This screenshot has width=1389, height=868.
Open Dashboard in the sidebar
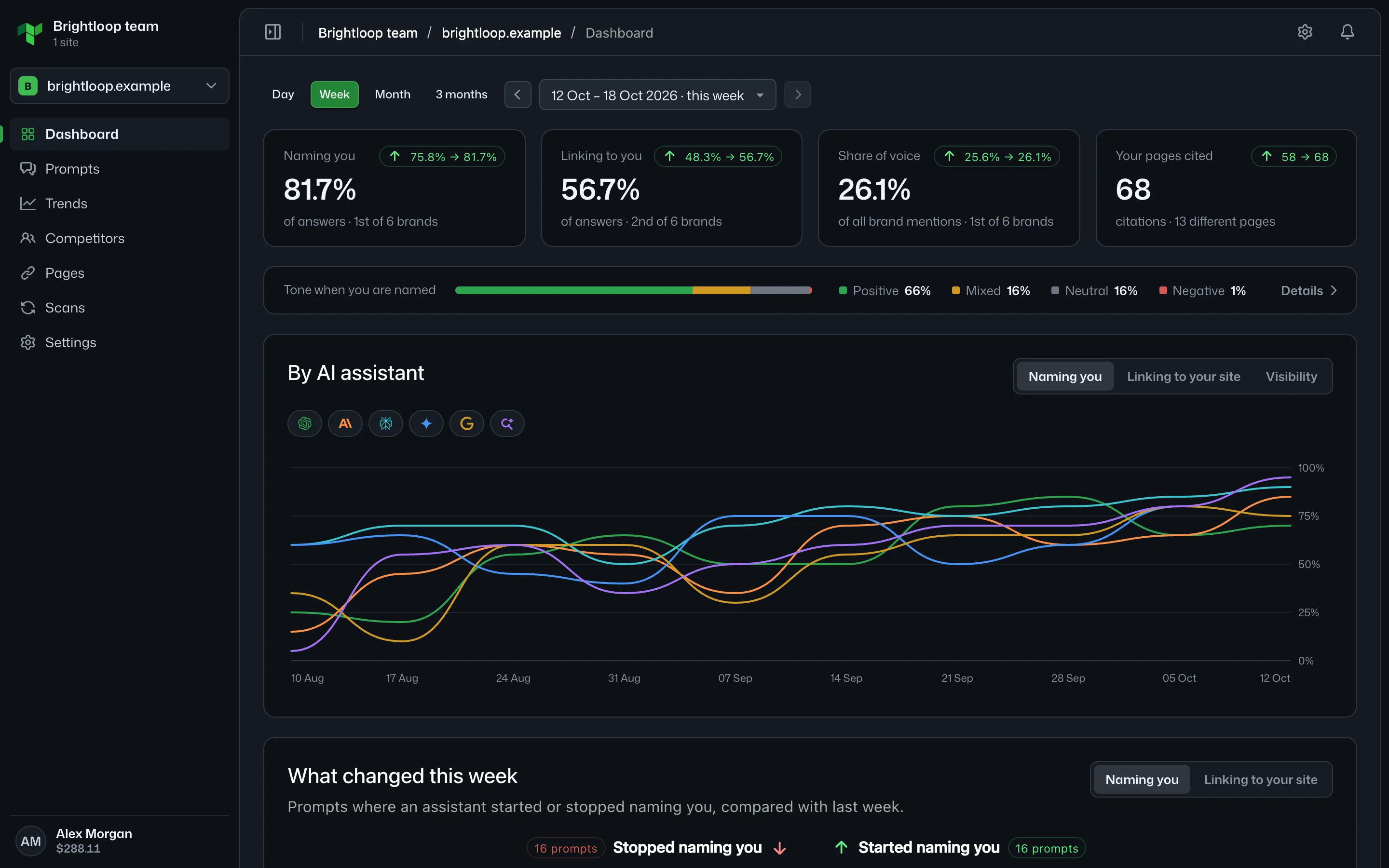[120, 134]
